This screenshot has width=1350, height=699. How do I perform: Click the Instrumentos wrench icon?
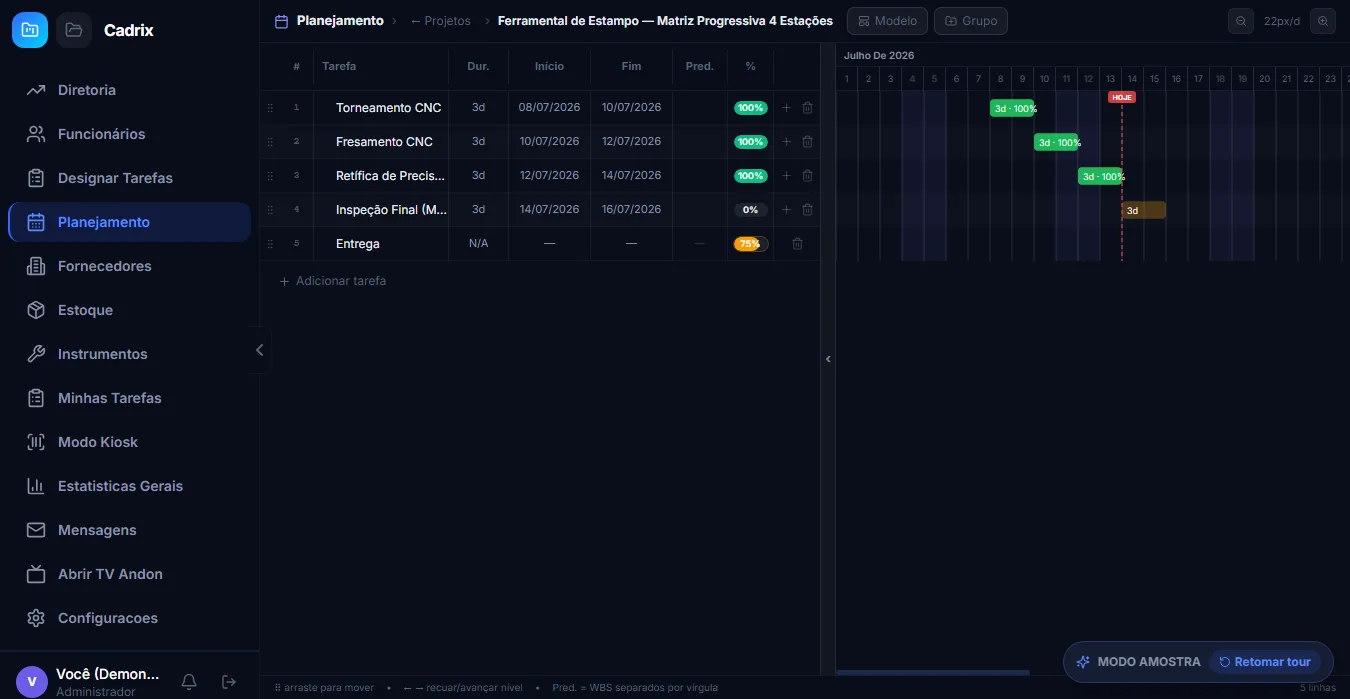point(36,354)
